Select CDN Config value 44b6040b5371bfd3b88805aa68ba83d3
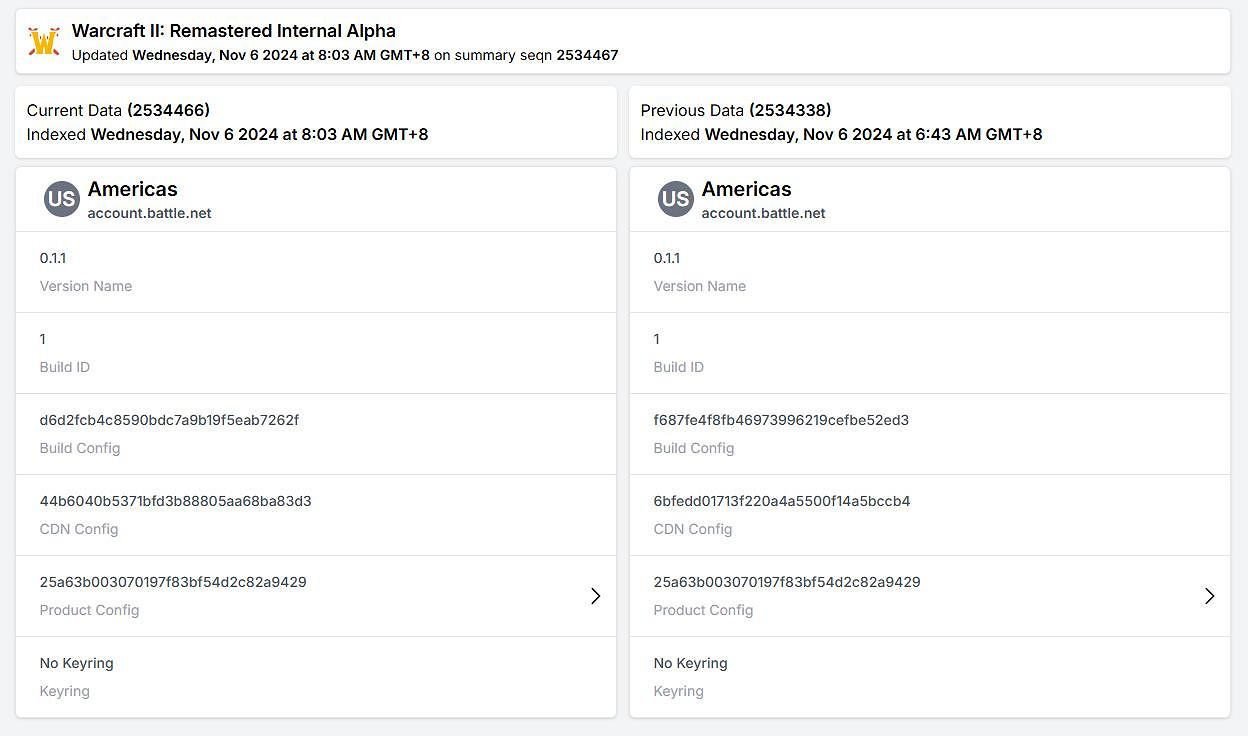 175,501
